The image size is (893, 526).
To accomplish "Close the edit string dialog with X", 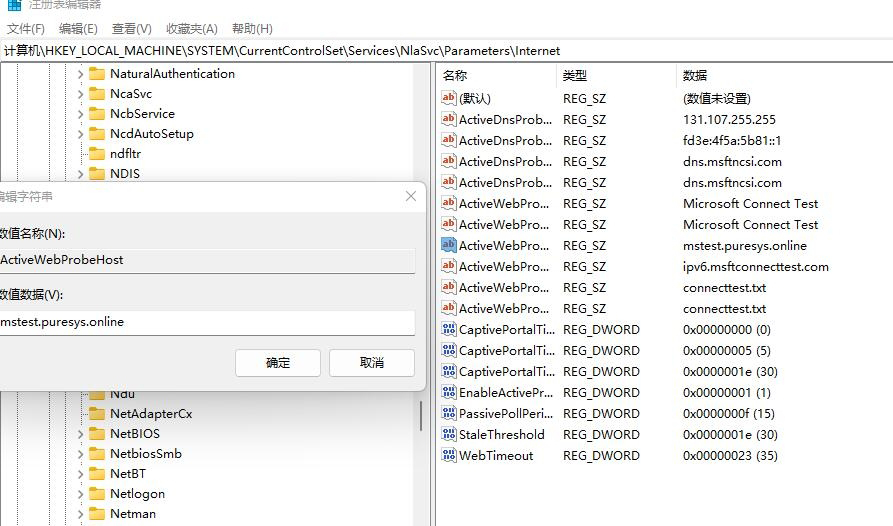I will pos(410,196).
